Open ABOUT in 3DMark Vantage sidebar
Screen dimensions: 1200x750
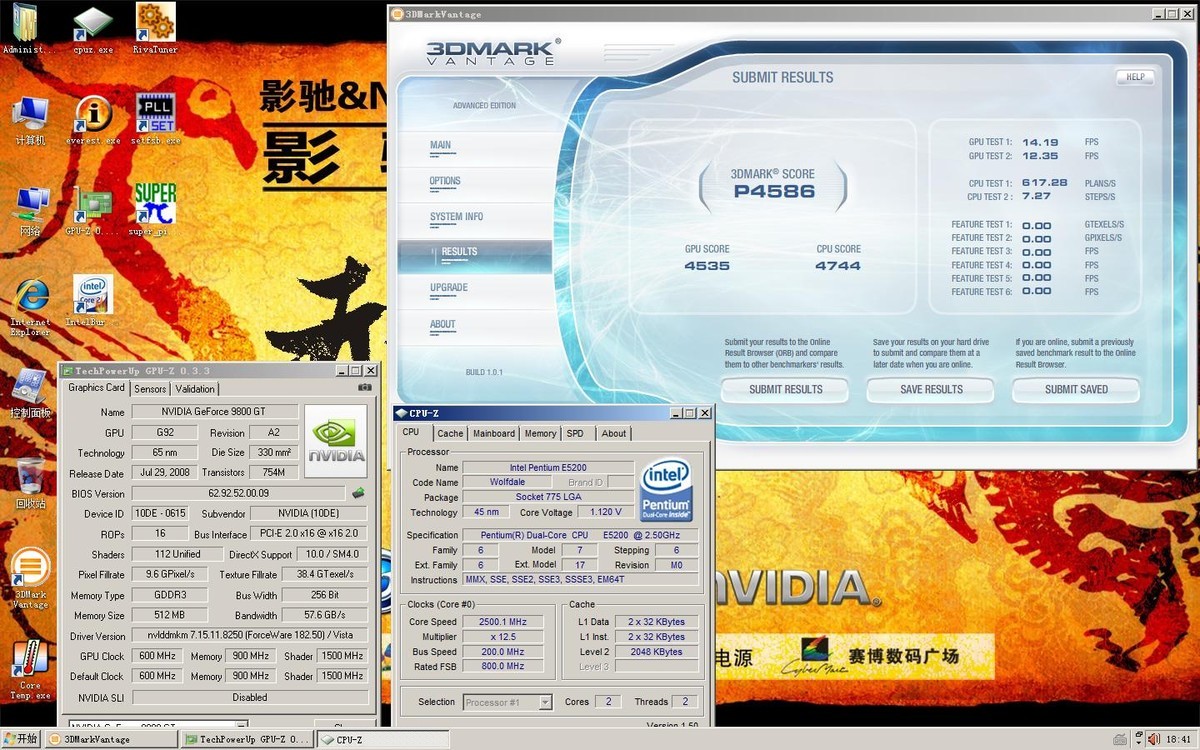click(475, 327)
